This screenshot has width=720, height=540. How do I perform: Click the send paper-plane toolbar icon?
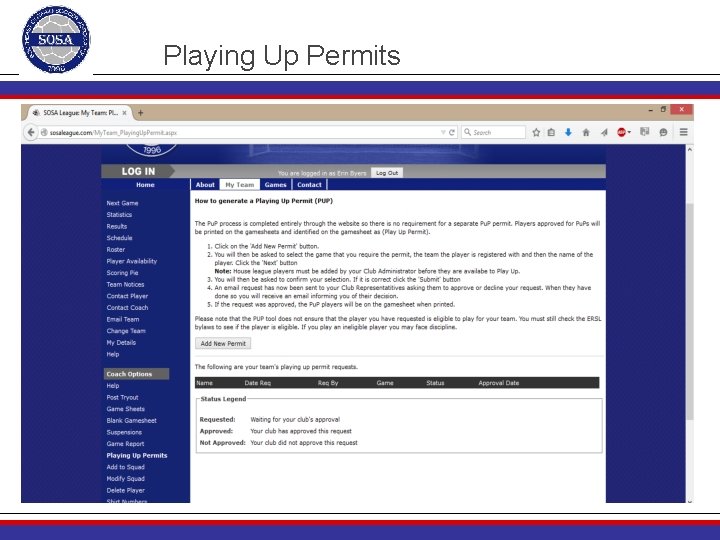point(604,132)
